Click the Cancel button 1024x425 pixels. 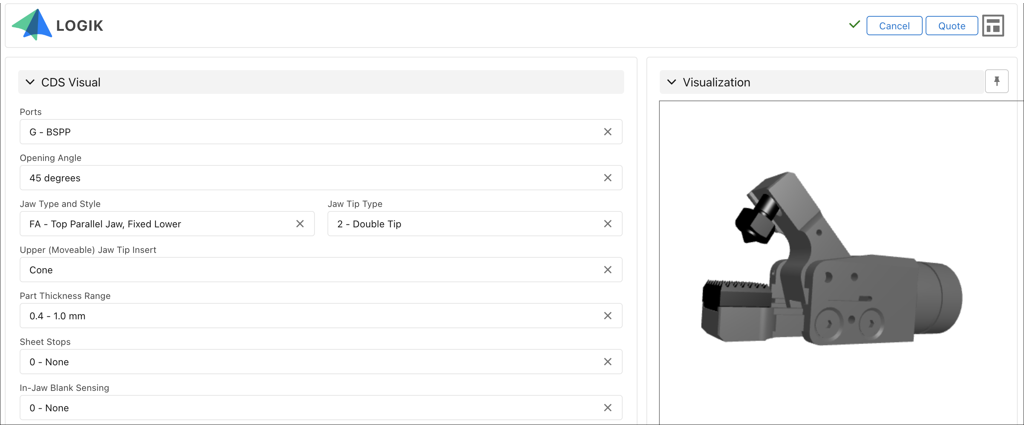pos(894,25)
